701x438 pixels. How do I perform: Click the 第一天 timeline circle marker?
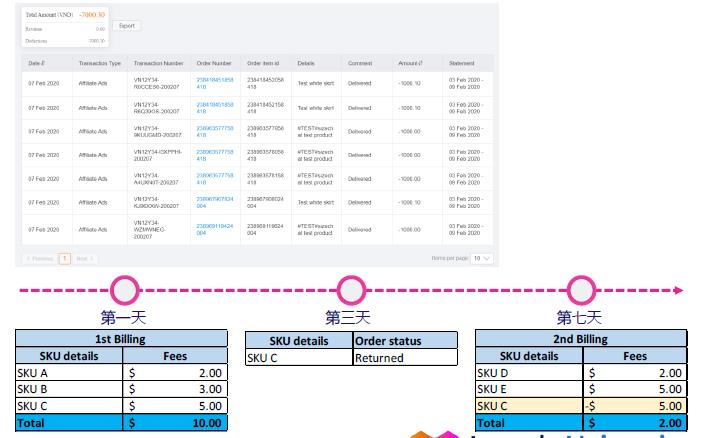pyautogui.click(x=125, y=292)
